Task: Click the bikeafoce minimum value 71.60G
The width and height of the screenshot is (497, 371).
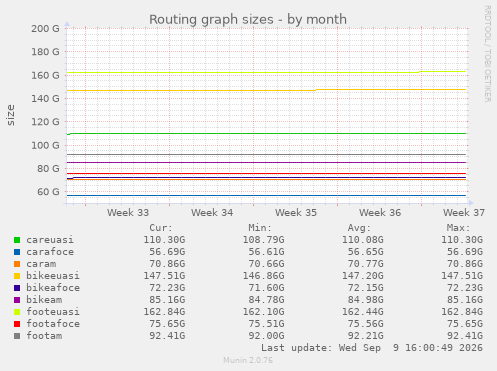Action: pyautogui.click(x=266, y=288)
